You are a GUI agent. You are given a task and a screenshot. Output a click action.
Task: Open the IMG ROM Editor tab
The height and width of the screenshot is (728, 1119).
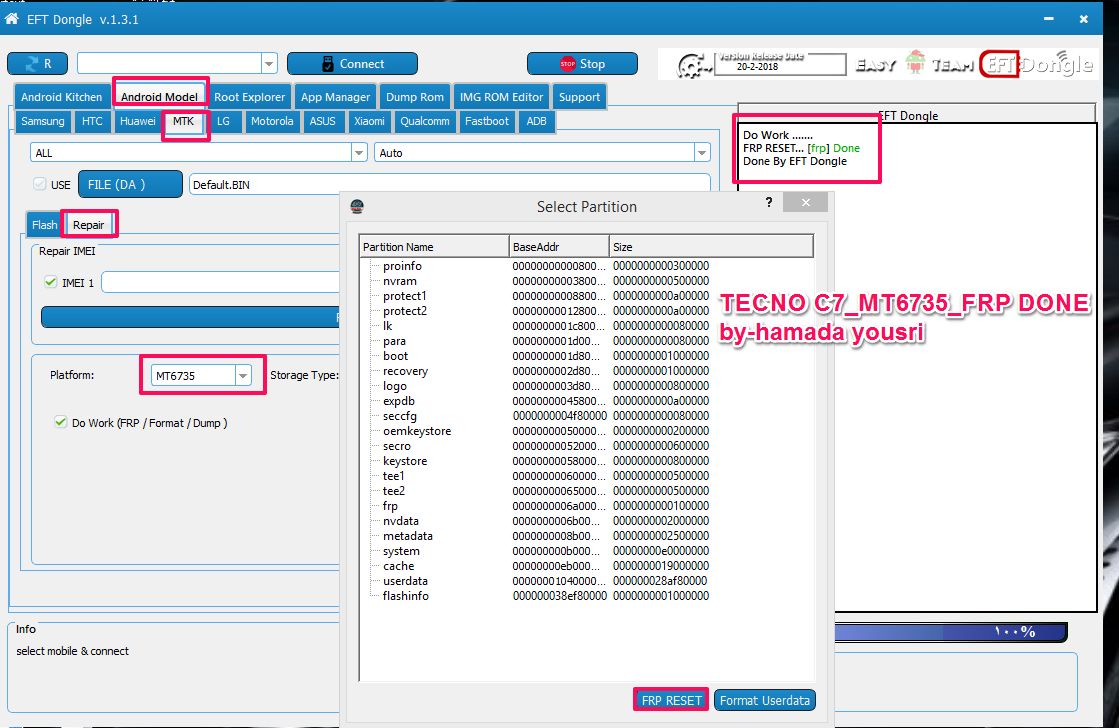tap(501, 97)
